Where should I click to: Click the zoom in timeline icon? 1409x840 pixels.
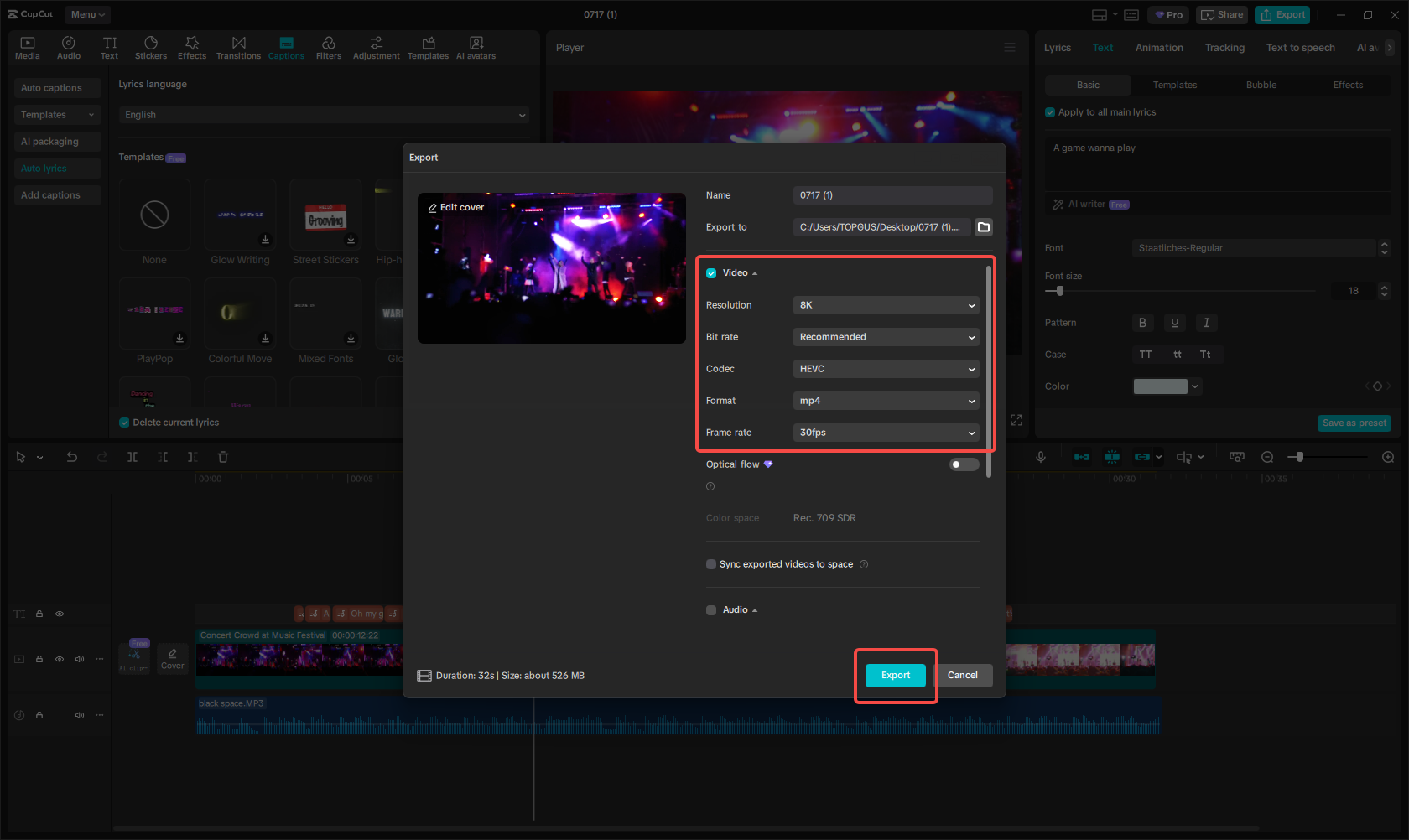[1388, 457]
